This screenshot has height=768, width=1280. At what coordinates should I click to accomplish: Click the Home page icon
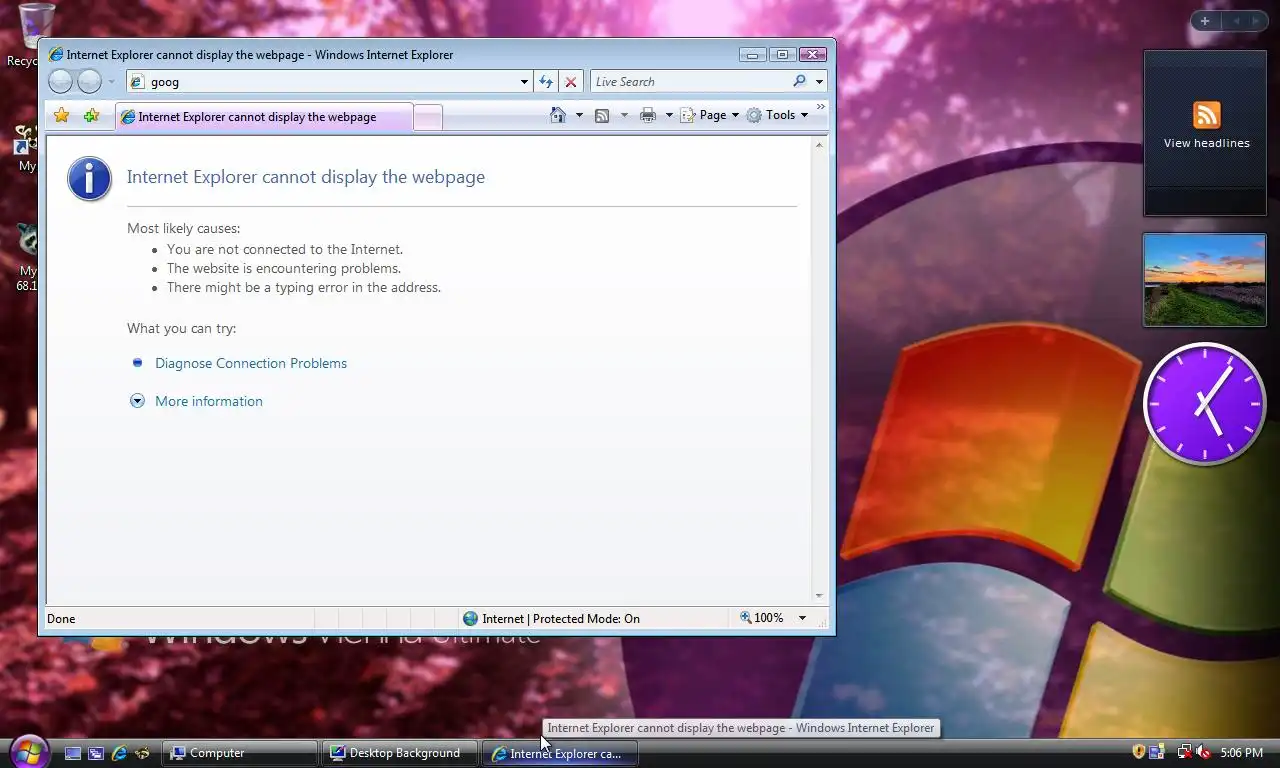coord(558,115)
